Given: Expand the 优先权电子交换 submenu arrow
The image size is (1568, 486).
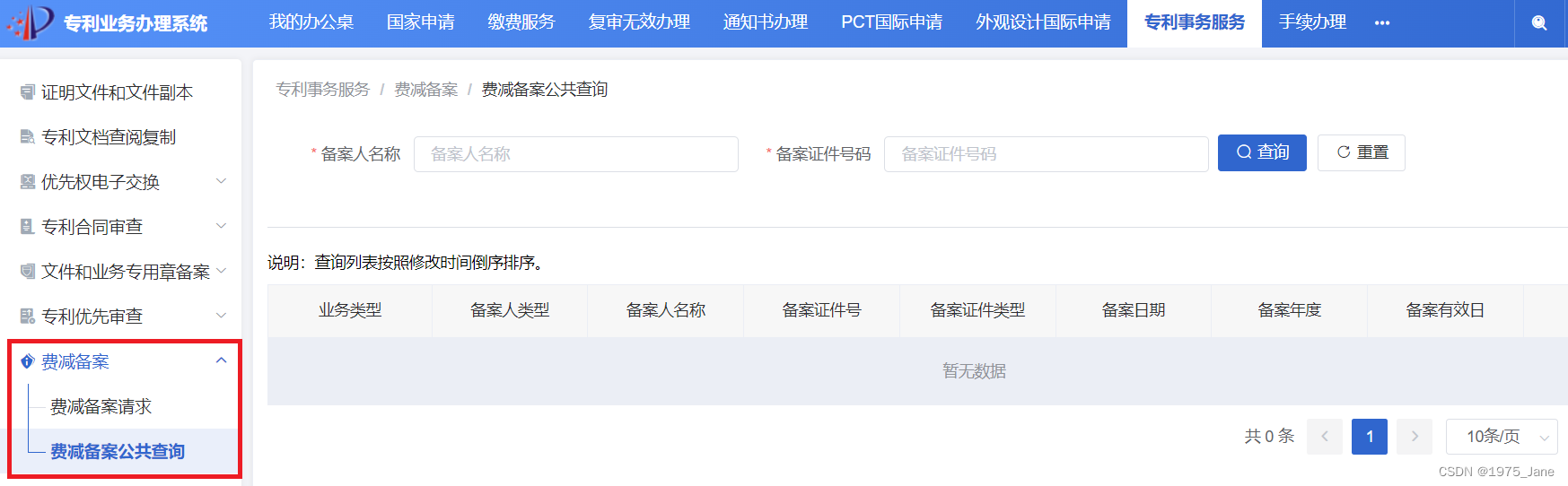Looking at the screenshot, I should 222,181.
